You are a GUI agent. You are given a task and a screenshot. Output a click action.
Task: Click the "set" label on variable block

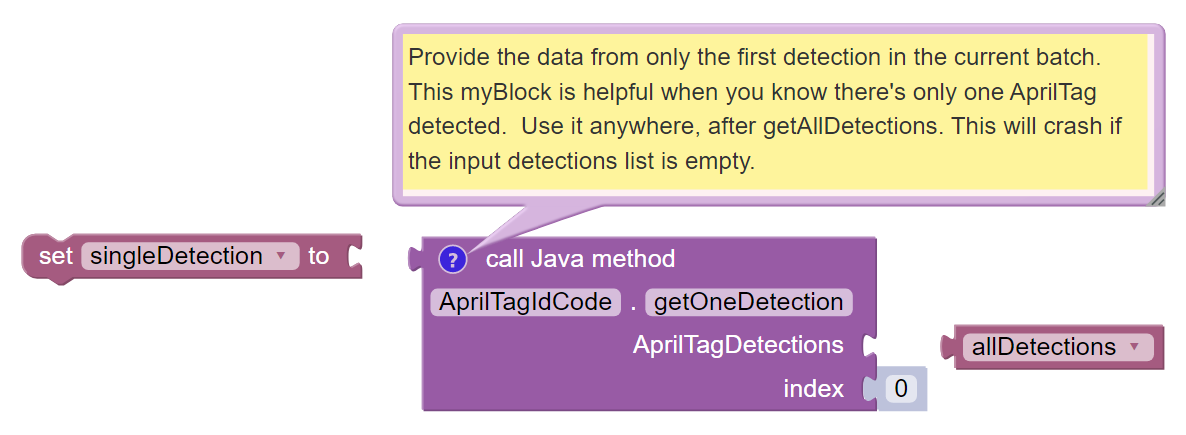pos(53,257)
